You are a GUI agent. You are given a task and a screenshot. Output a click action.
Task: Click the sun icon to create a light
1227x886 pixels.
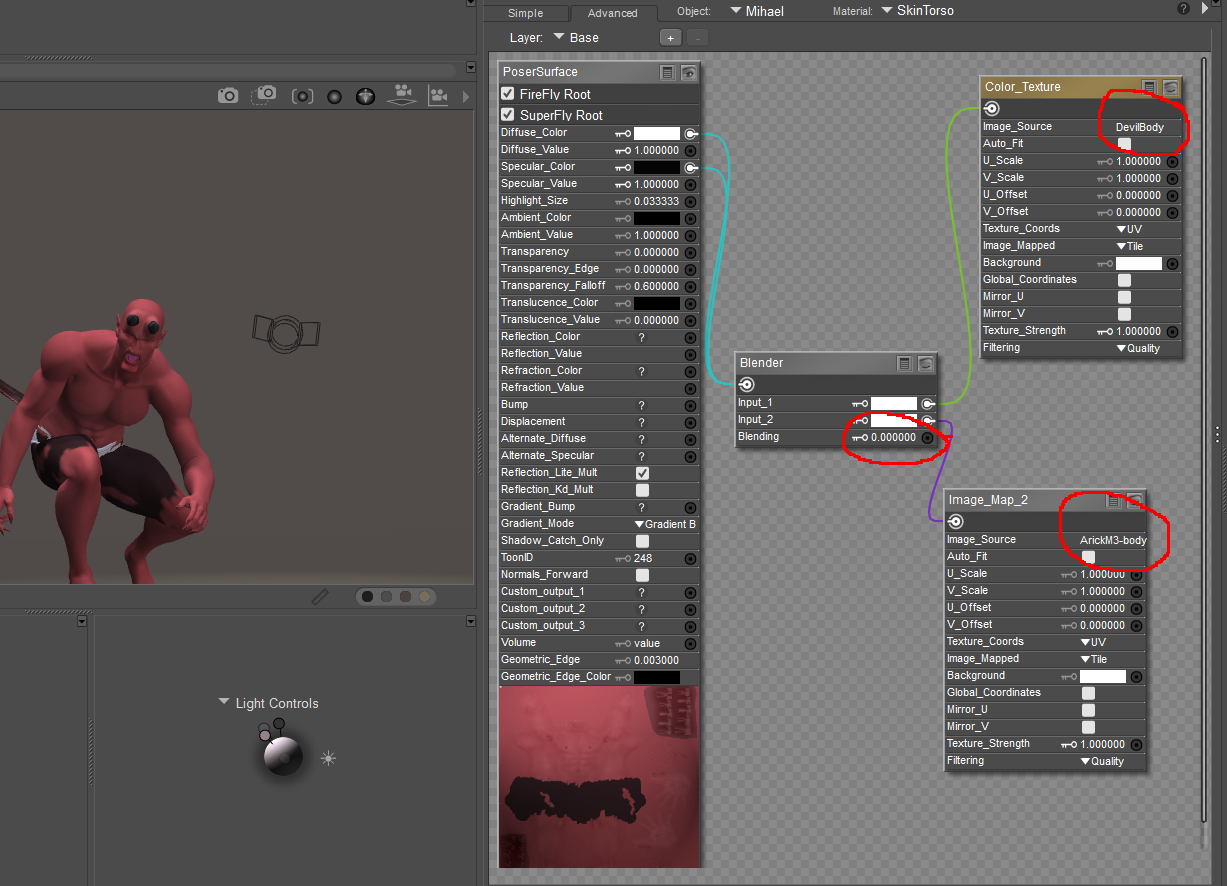(328, 759)
